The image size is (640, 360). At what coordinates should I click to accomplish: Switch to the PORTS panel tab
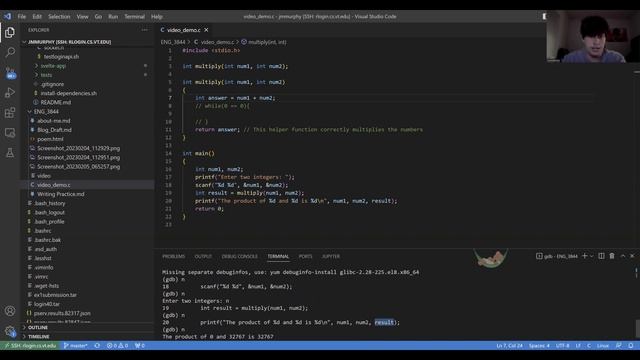305,256
